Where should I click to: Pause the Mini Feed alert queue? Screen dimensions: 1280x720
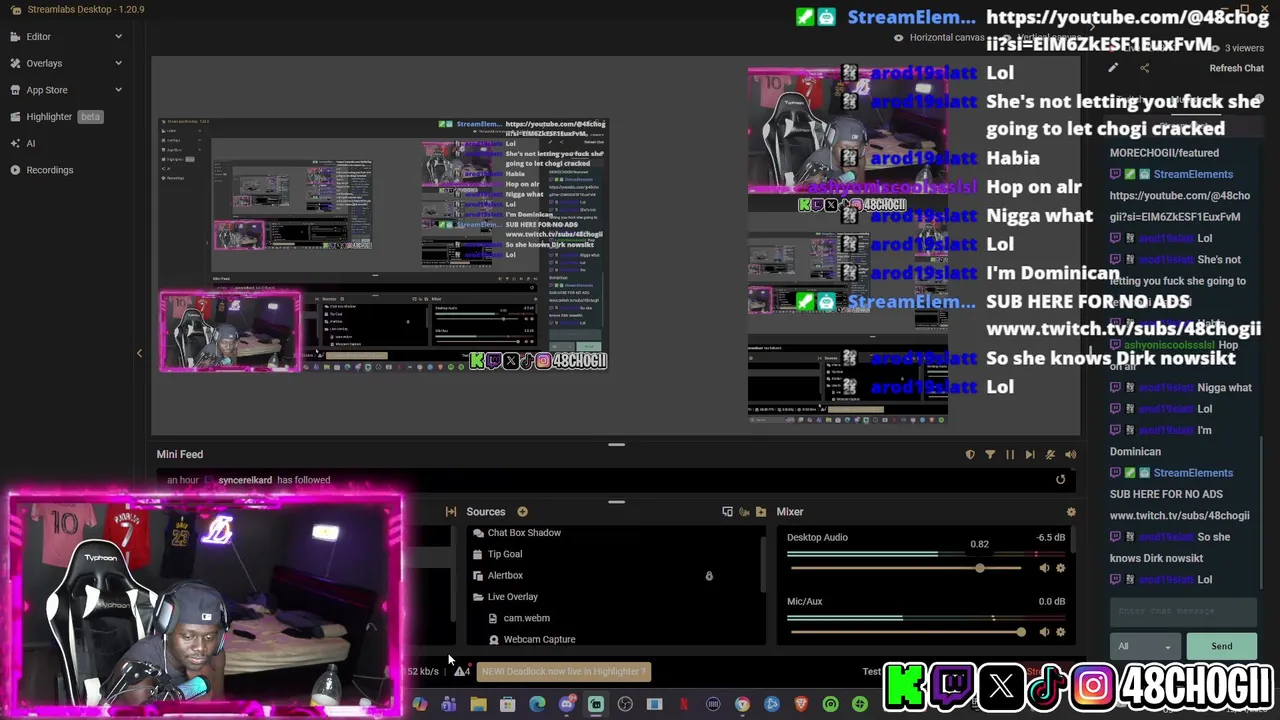point(1010,455)
